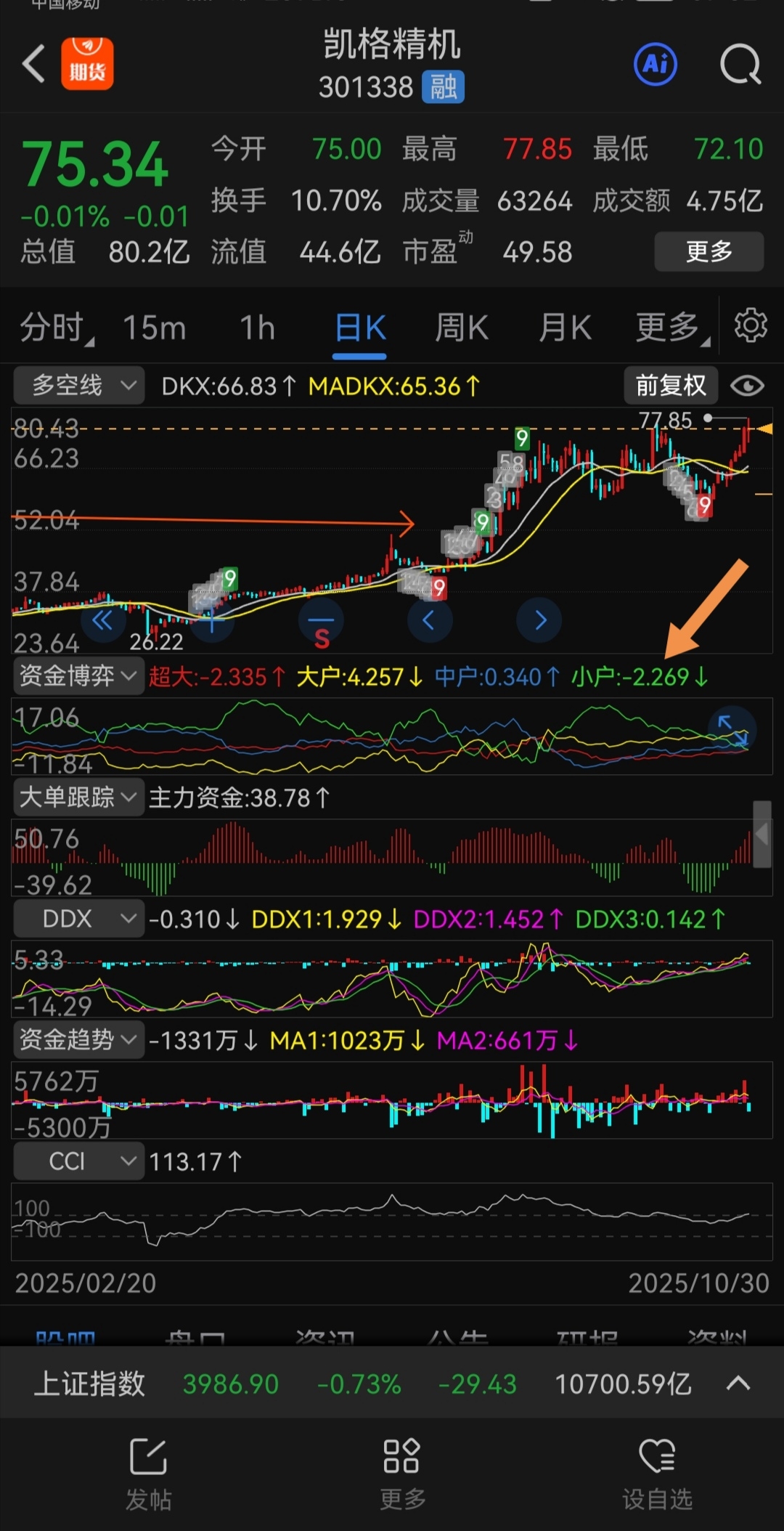
Task: Tap the MADKX:65.36 value
Action: (394, 386)
